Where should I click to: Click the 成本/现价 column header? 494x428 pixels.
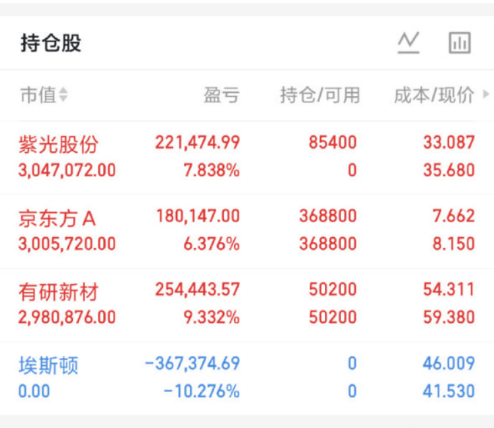pyautogui.click(x=434, y=95)
